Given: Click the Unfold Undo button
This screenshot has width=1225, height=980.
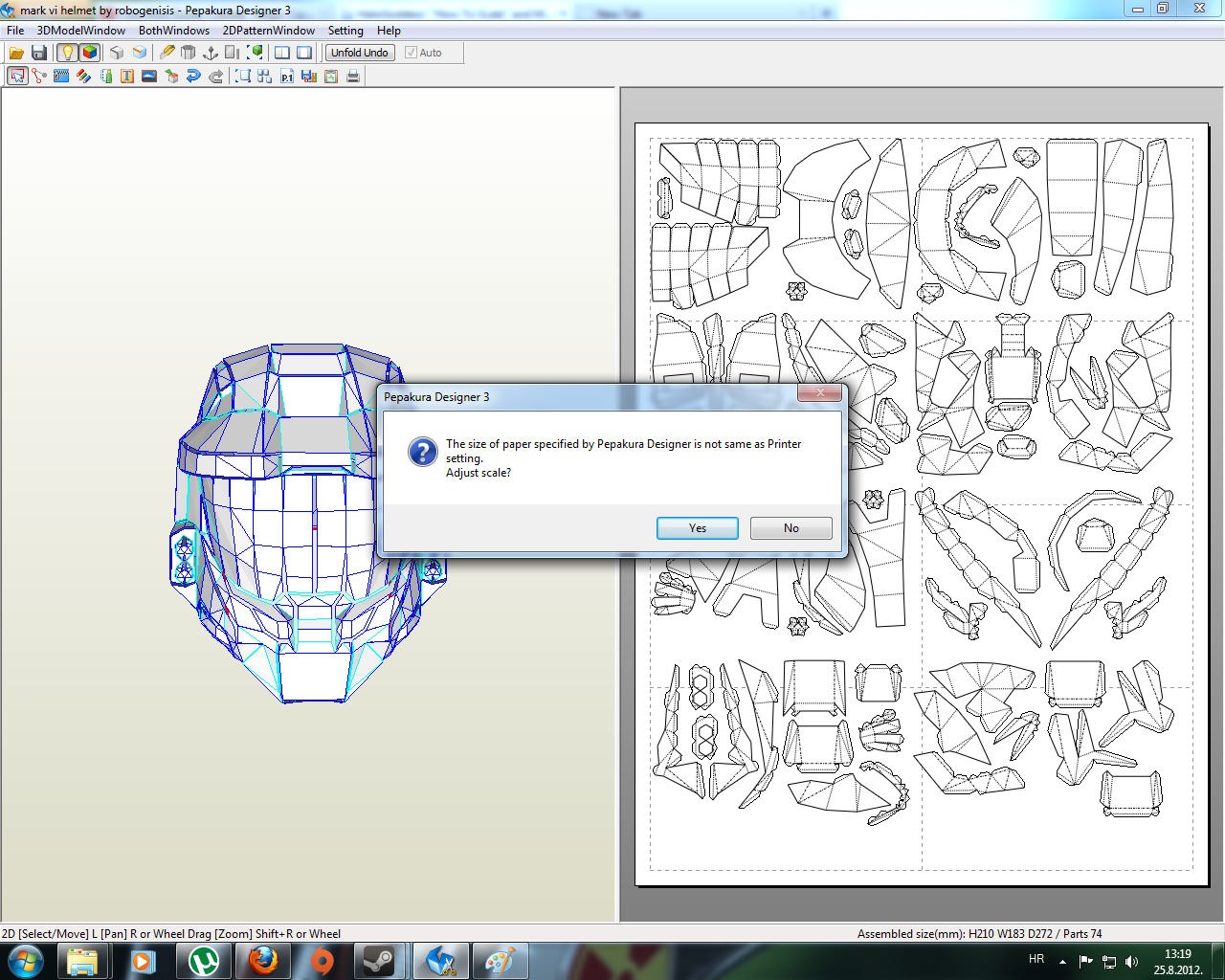Looking at the screenshot, I should point(360,53).
